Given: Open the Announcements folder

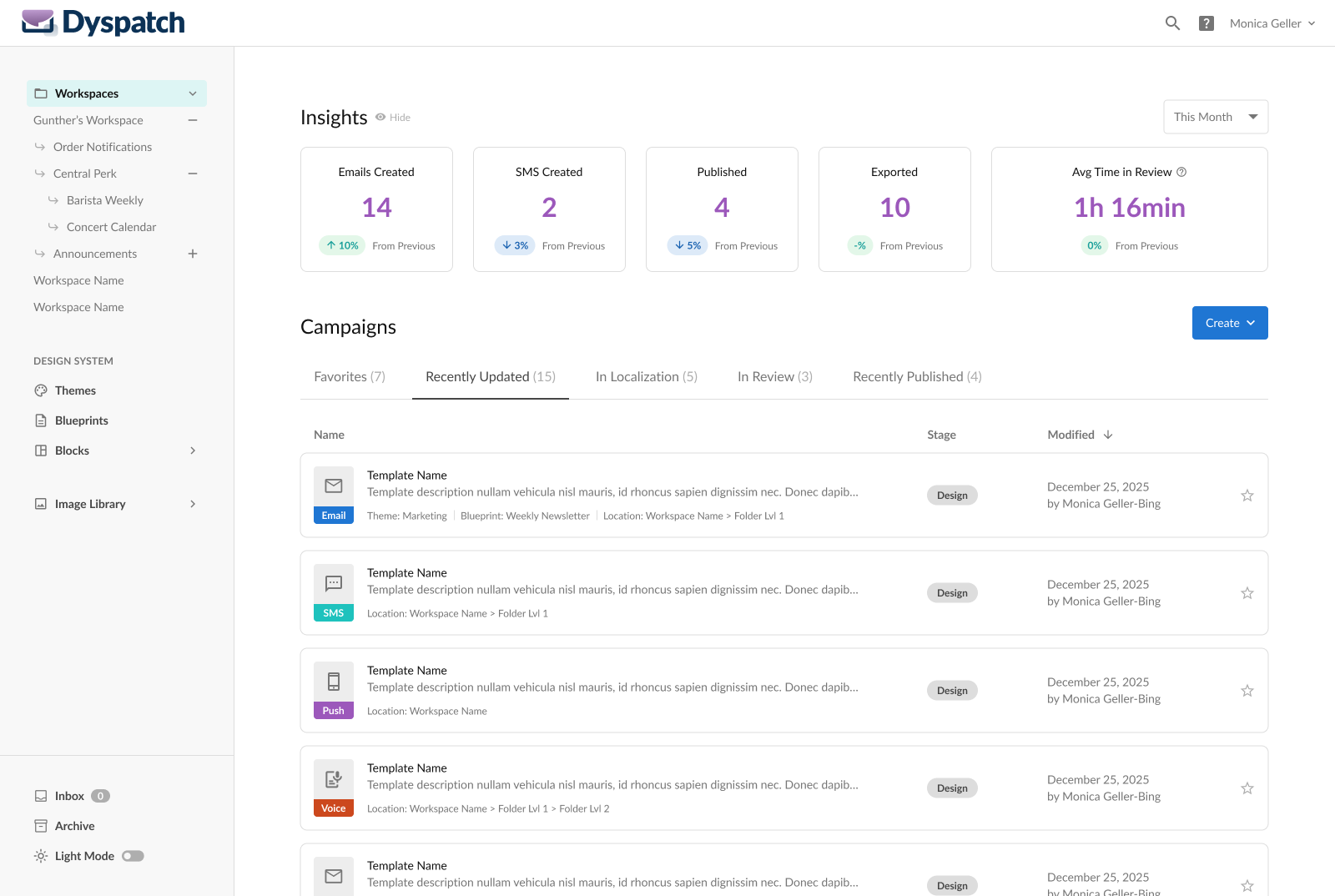Looking at the screenshot, I should pos(95,254).
